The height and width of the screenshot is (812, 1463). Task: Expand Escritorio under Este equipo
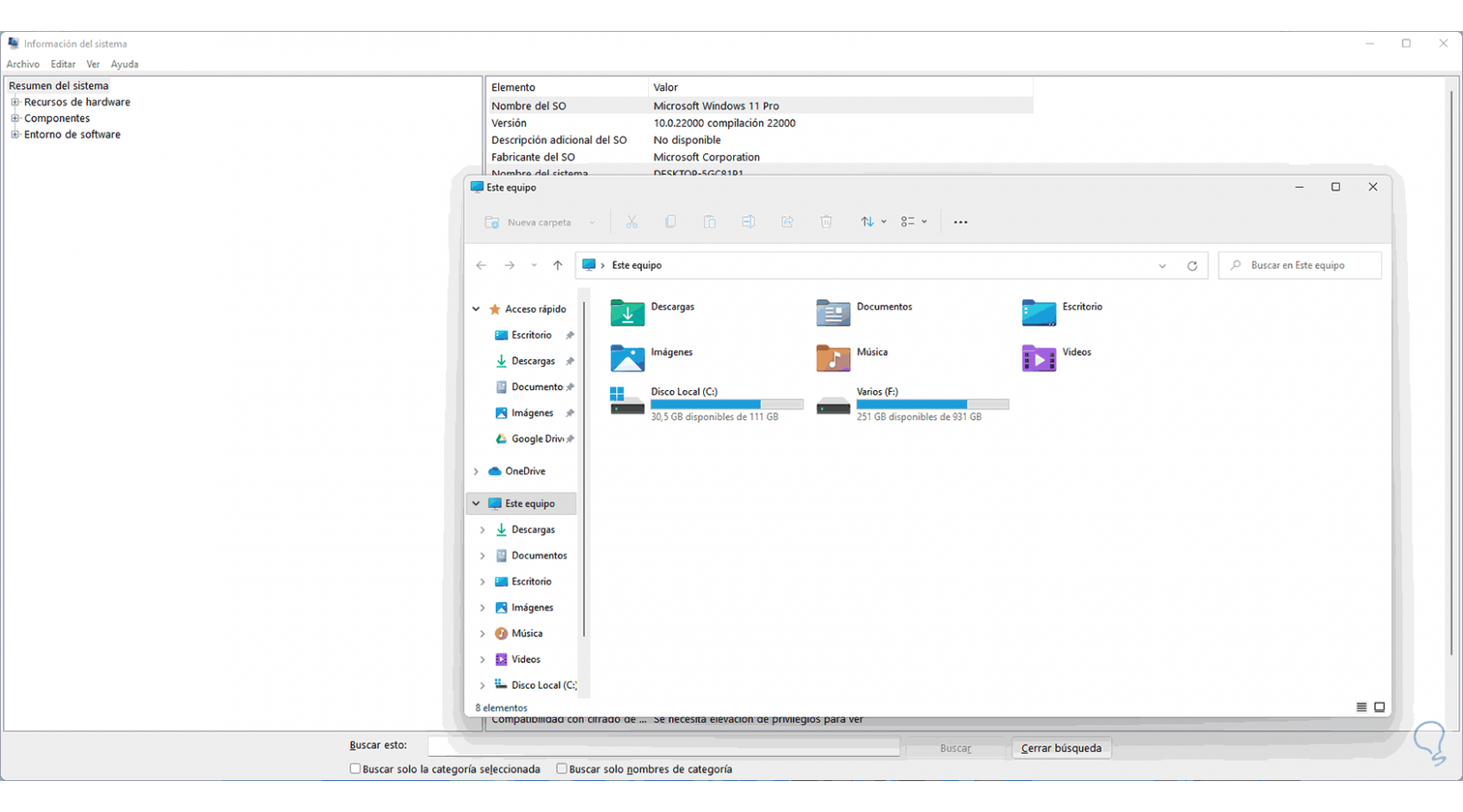click(482, 582)
